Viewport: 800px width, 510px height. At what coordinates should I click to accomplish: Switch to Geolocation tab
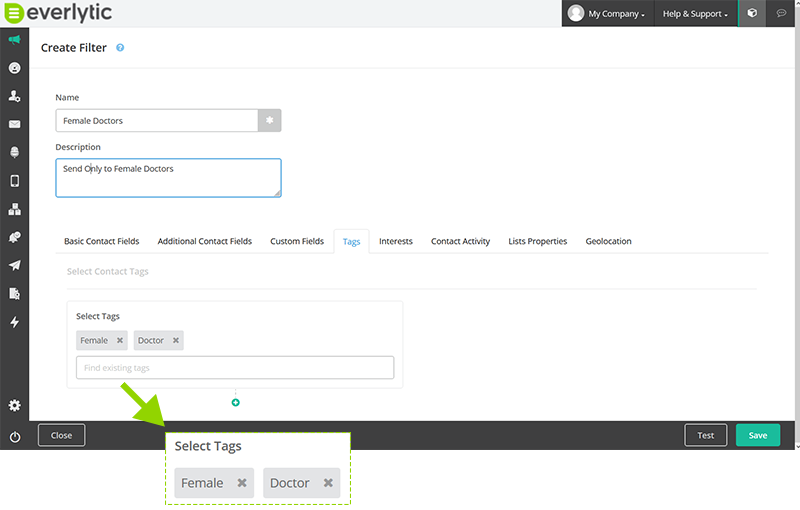tap(609, 241)
